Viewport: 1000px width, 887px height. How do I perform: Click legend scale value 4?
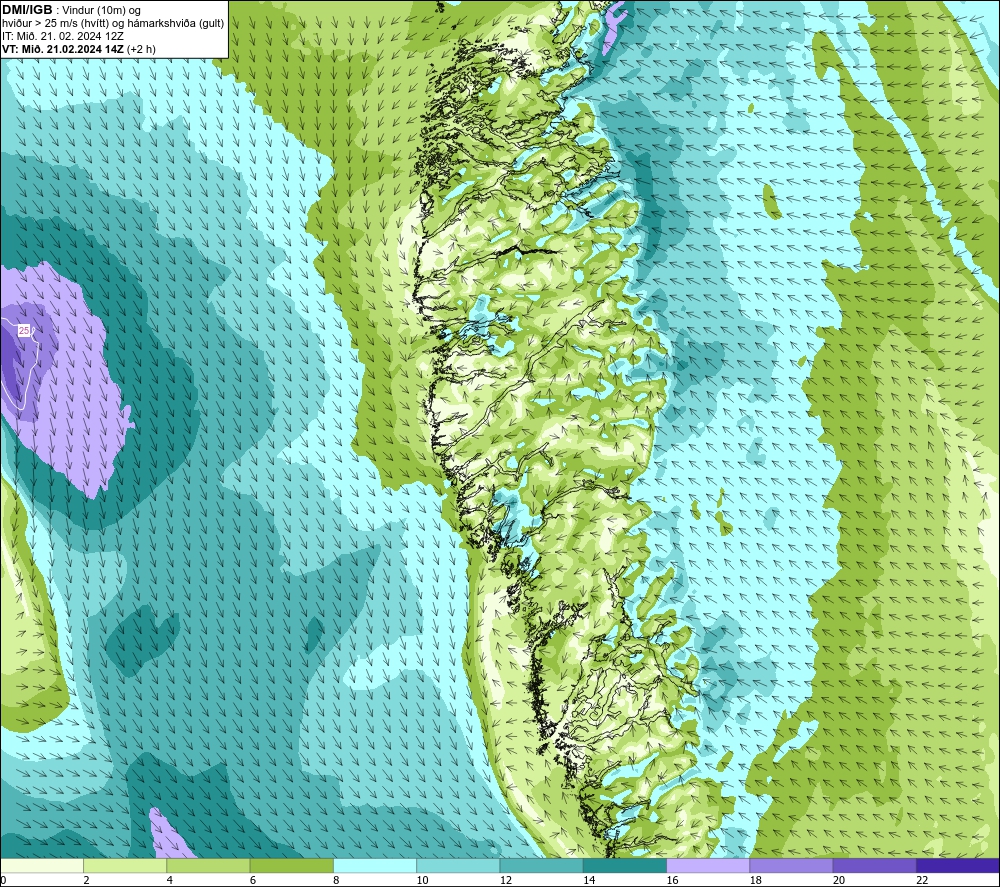point(170,881)
